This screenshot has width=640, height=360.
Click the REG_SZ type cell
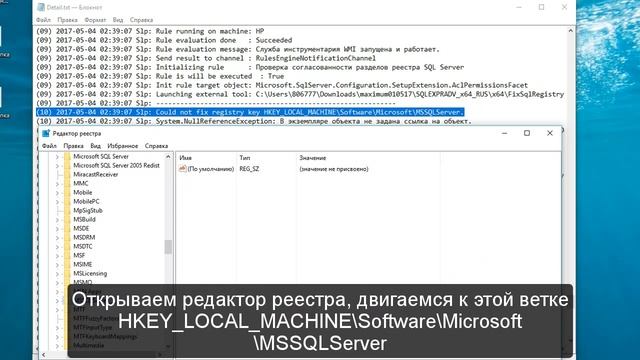click(x=249, y=169)
